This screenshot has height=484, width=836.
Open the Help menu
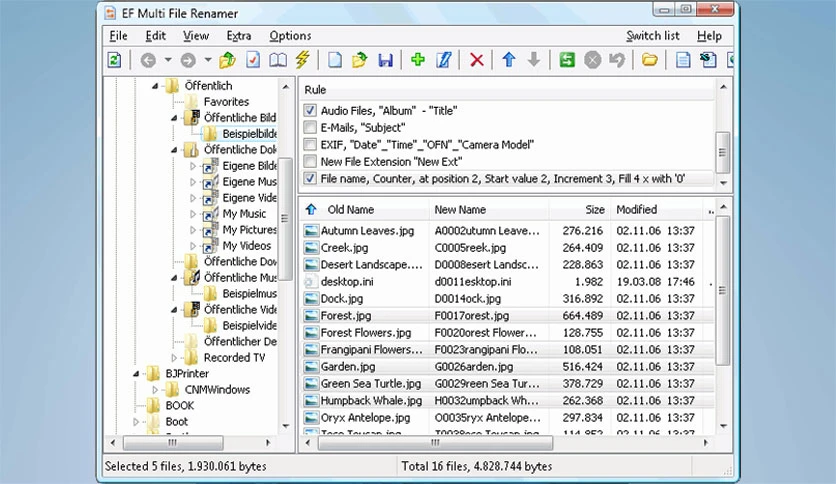709,36
